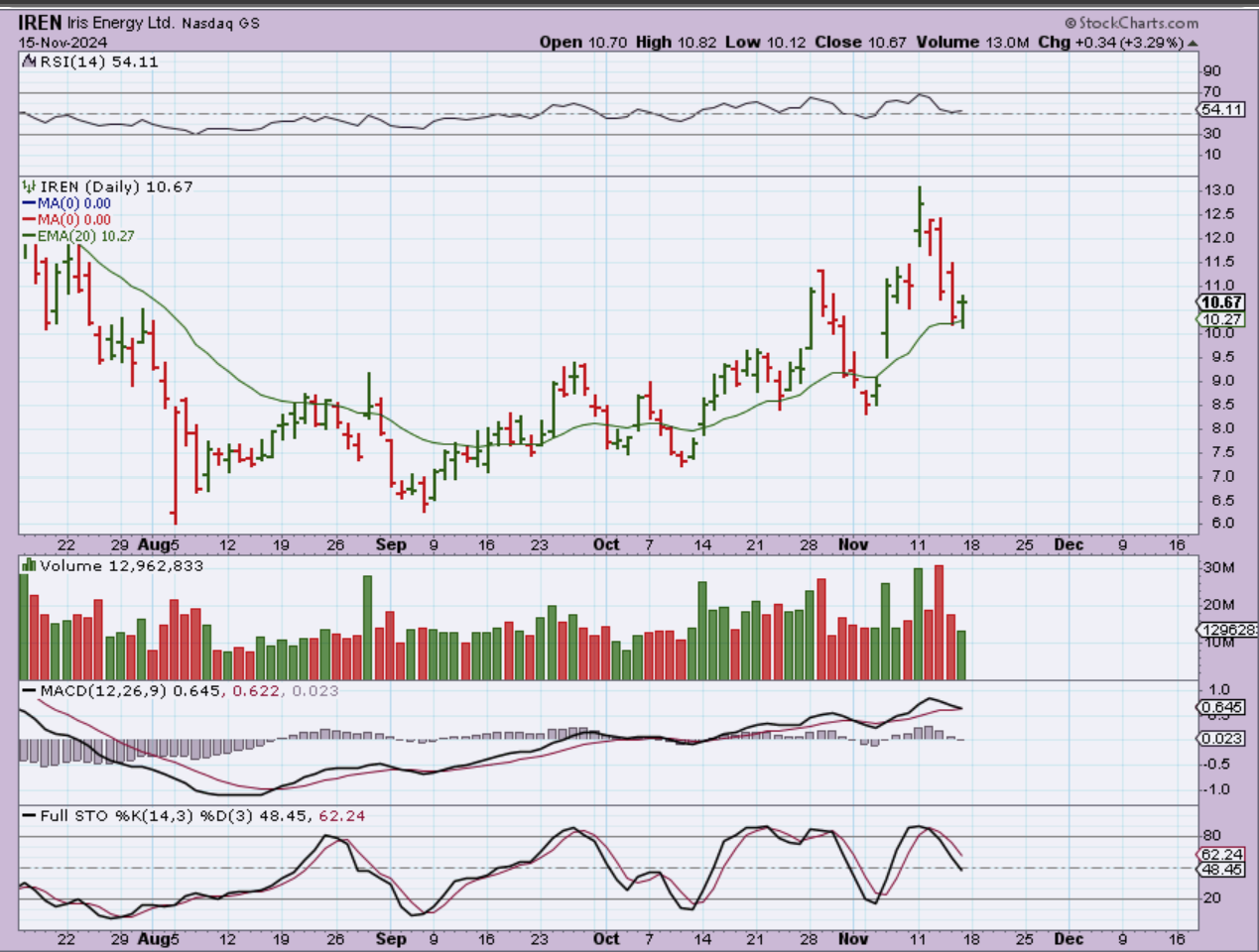Click the green EMA(20) 10.27 legend entry
The width and height of the screenshot is (1259, 952).
78,236
